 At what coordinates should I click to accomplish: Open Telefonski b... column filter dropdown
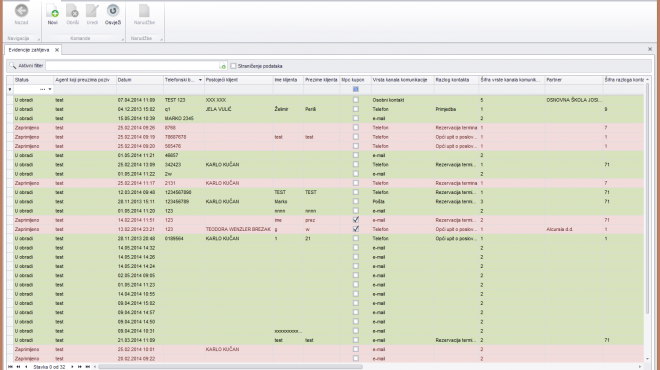(200, 80)
